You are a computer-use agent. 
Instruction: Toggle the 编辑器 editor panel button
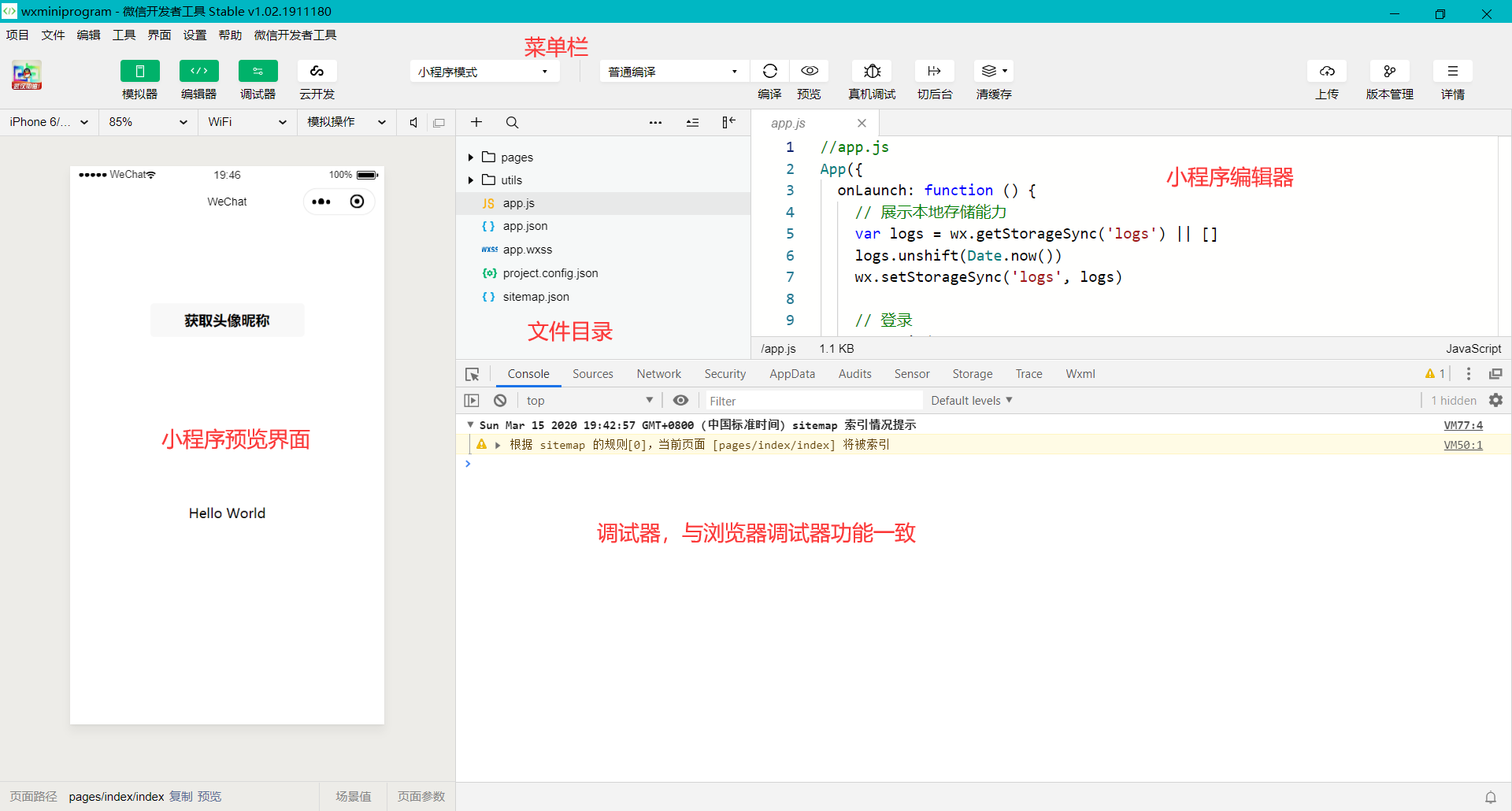199,71
